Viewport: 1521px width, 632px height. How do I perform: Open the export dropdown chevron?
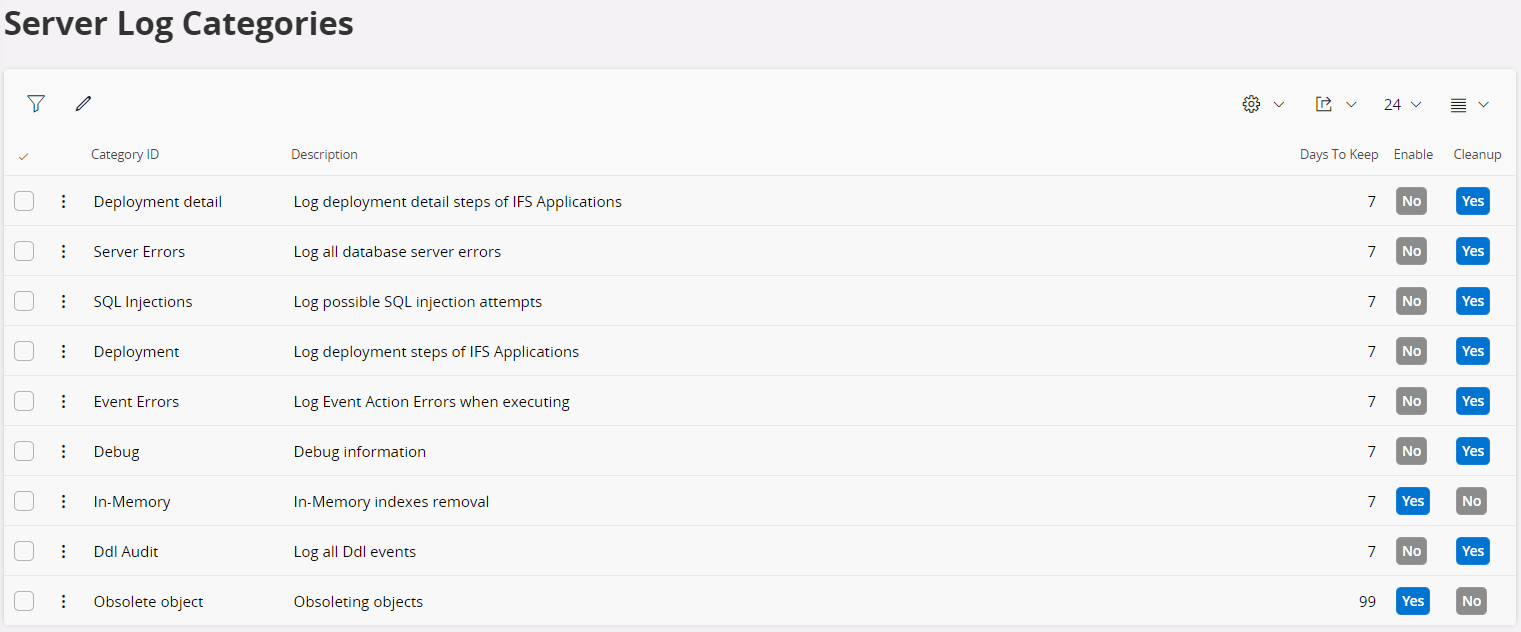point(1352,104)
